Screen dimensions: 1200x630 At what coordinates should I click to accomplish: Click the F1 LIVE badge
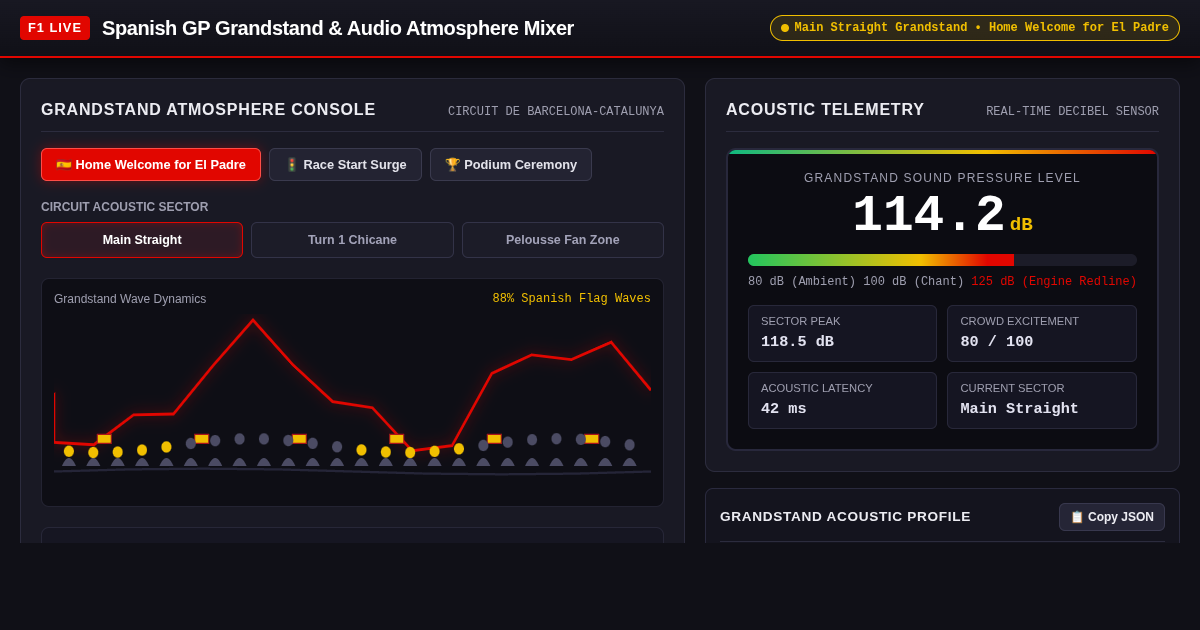click(55, 28)
